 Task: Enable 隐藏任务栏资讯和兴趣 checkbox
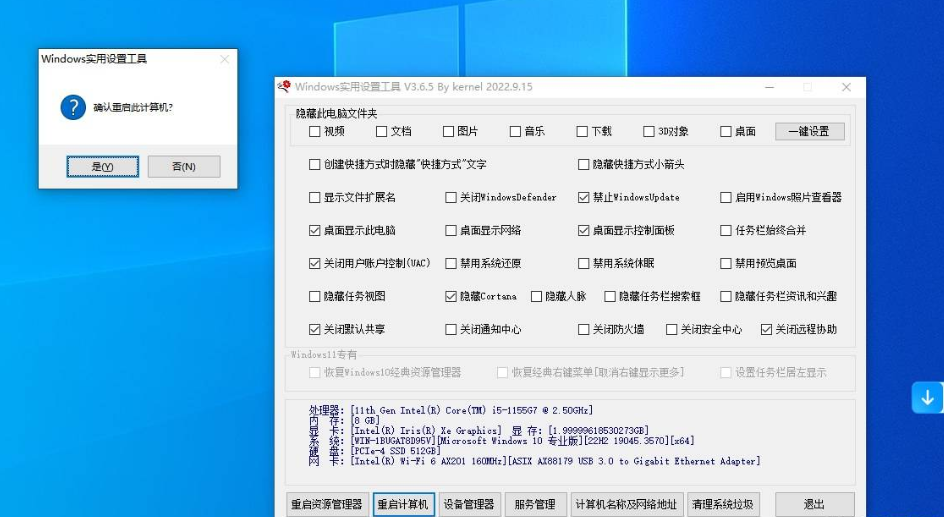tap(725, 296)
